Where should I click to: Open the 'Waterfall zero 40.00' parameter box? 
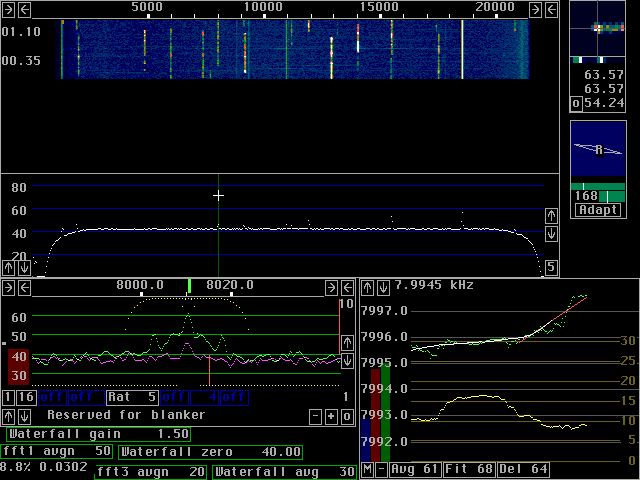(x=211, y=452)
